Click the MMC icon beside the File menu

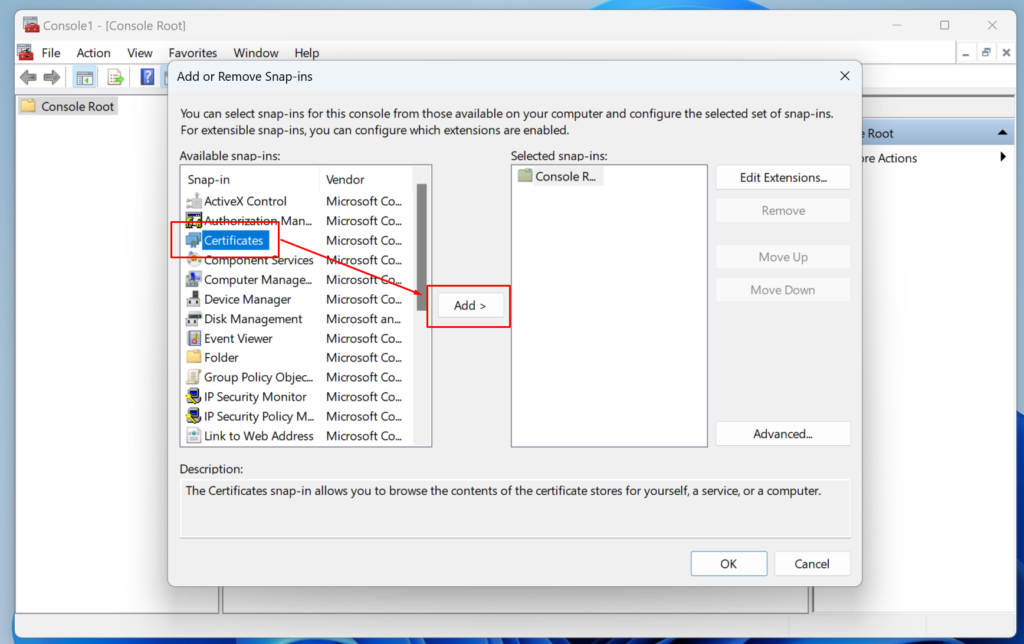click(x=25, y=52)
